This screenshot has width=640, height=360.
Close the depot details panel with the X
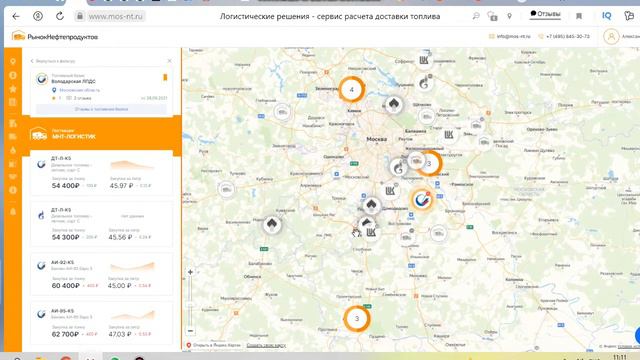coord(169,61)
